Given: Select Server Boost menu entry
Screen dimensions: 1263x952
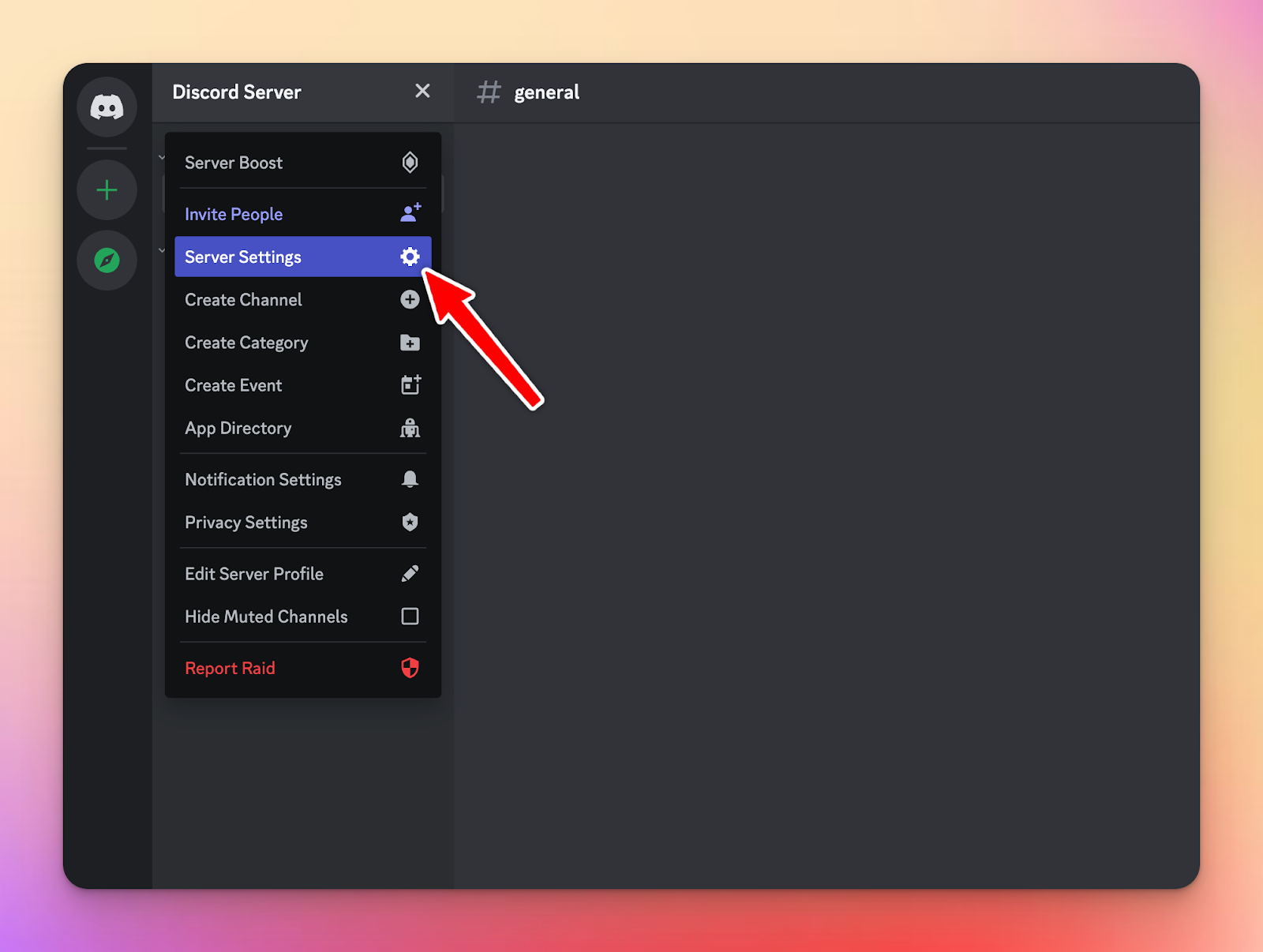Looking at the screenshot, I should pos(303,163).
